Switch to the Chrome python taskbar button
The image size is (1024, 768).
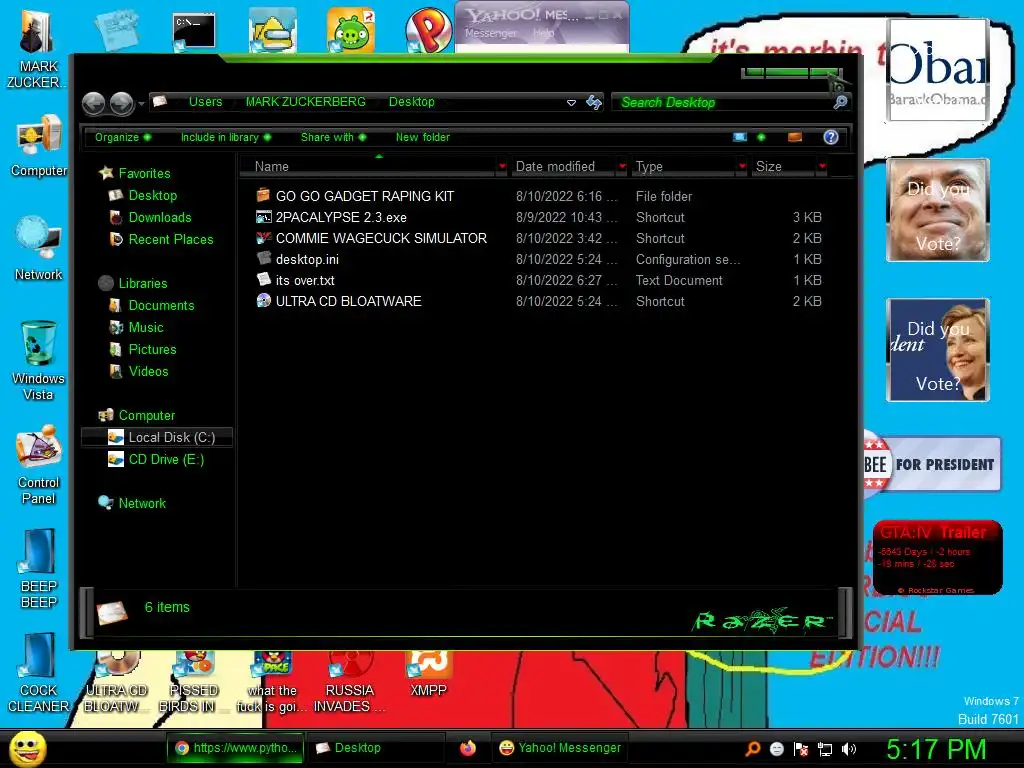(235, 748)
